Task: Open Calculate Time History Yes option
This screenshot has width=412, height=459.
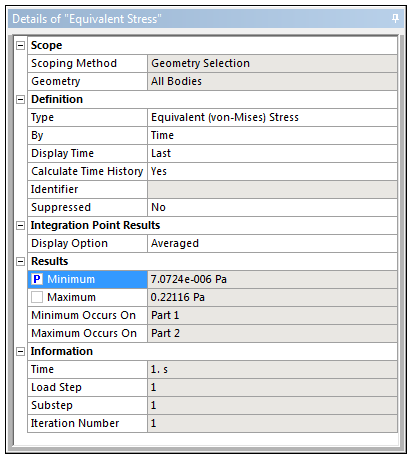Action: click(x=272, y=171)
